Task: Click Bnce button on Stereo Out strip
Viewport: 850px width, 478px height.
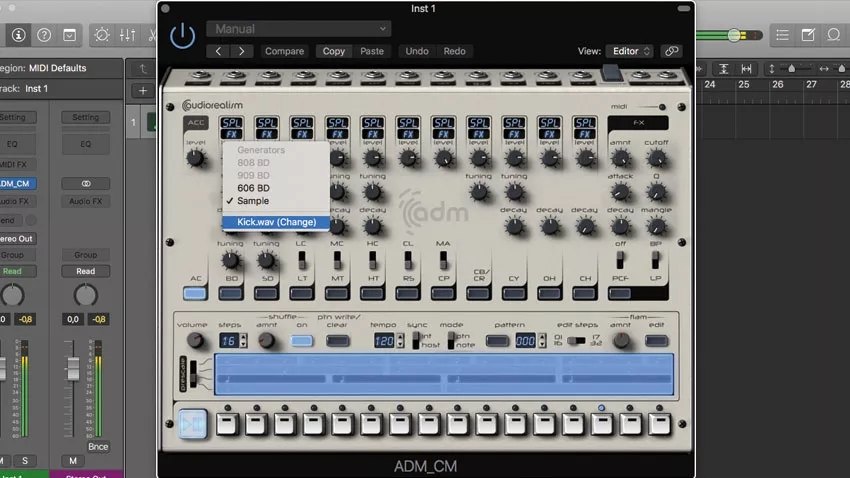Action: 98,447
